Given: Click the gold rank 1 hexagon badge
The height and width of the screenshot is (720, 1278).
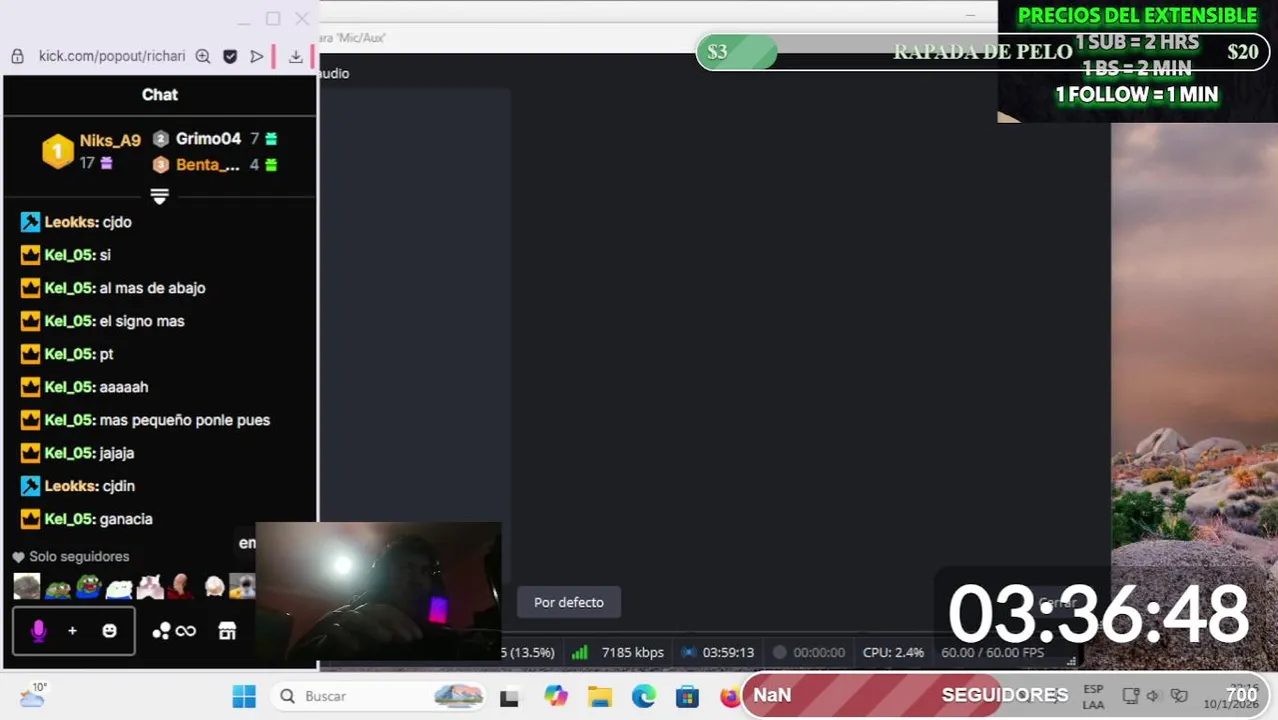Looking at the screenshot, I should (58, 152).
